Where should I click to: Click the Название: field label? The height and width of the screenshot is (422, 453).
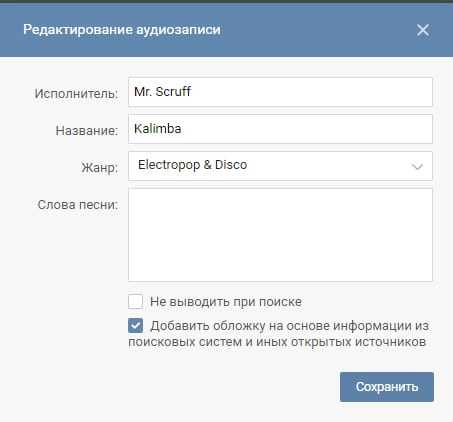(x=87, y=131)
